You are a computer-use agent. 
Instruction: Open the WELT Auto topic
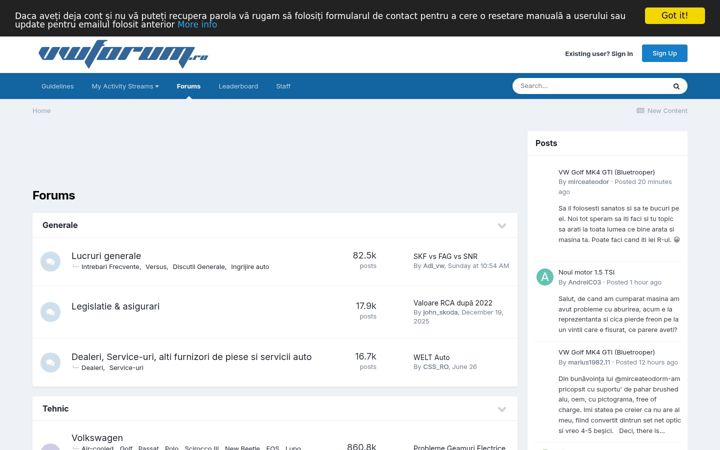(431, 357)
